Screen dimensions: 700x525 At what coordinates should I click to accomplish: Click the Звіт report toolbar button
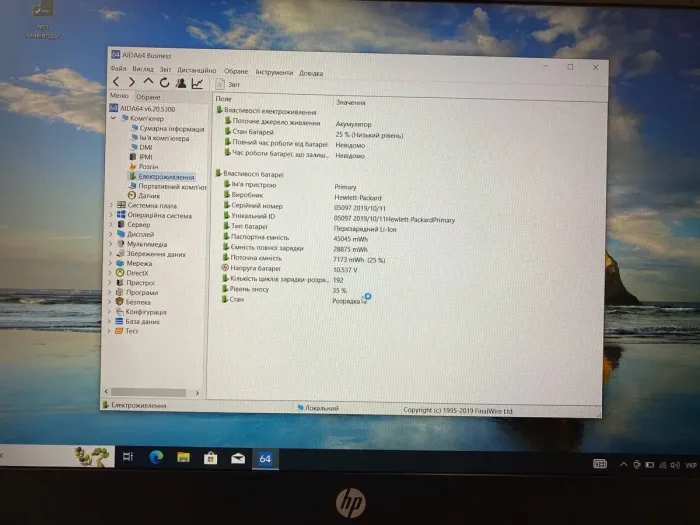click(228, 84)
